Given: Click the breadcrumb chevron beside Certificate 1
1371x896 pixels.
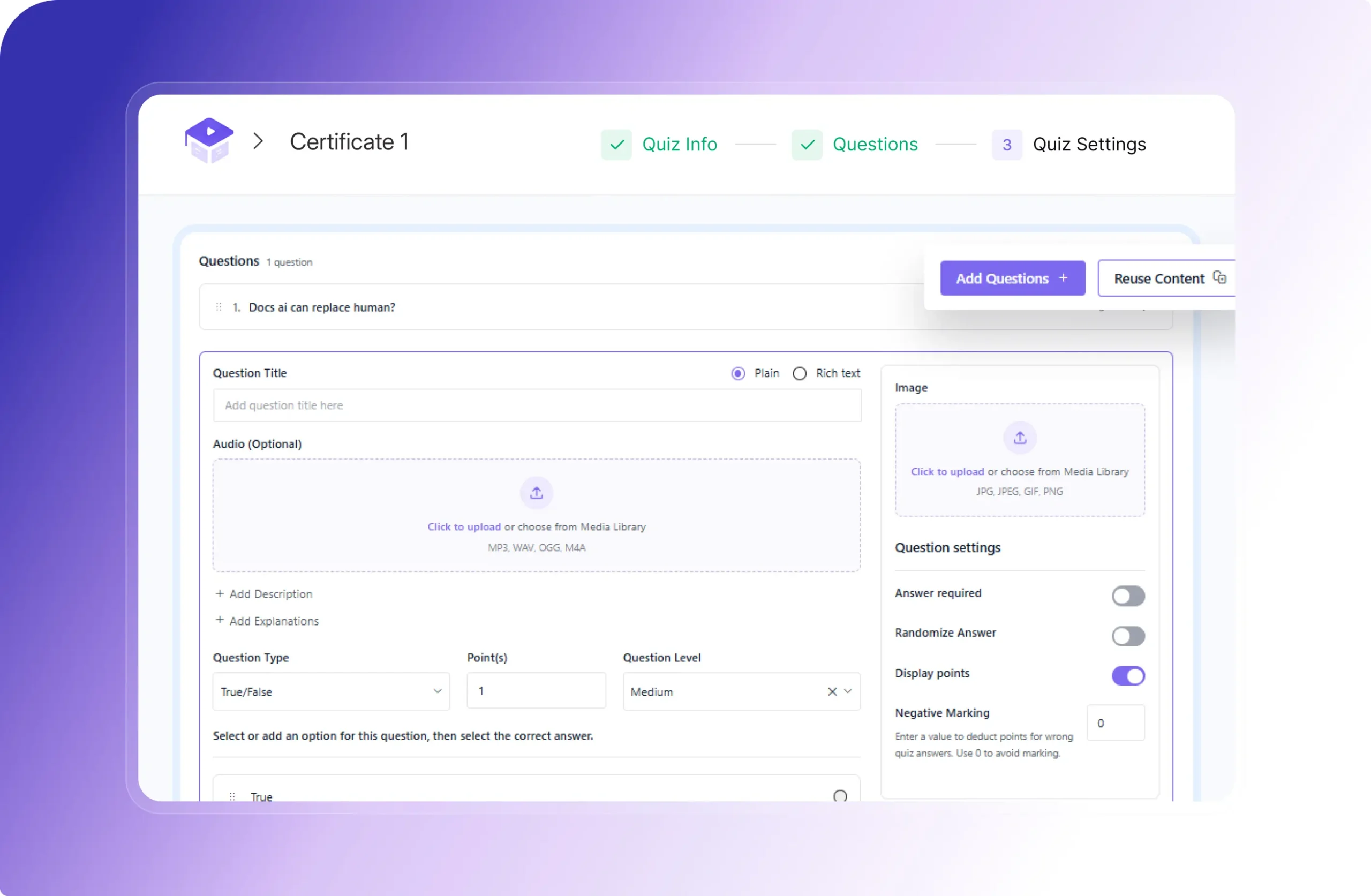Looking at the screenshot, I should tap(258, 141).
